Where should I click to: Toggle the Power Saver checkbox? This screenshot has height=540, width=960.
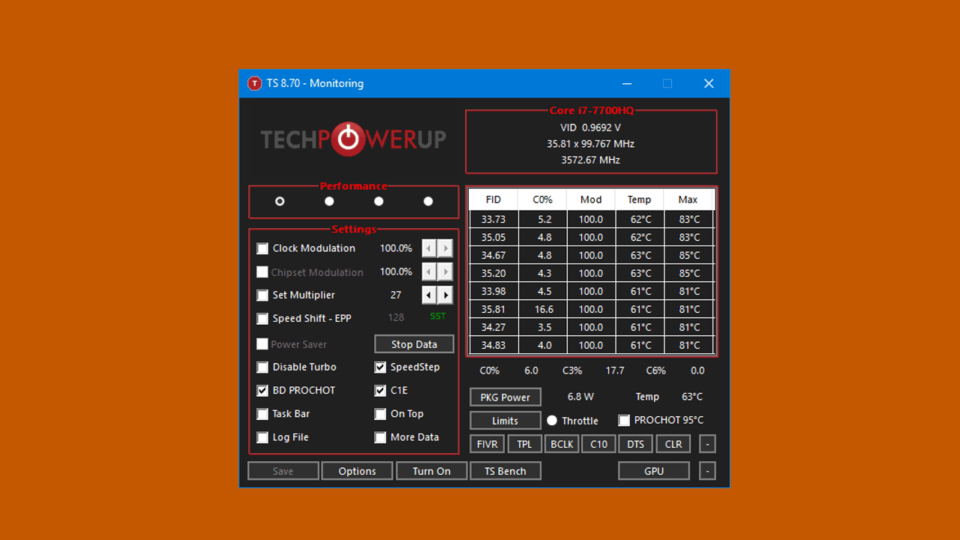pyautogui.click(x=263, y=344)
